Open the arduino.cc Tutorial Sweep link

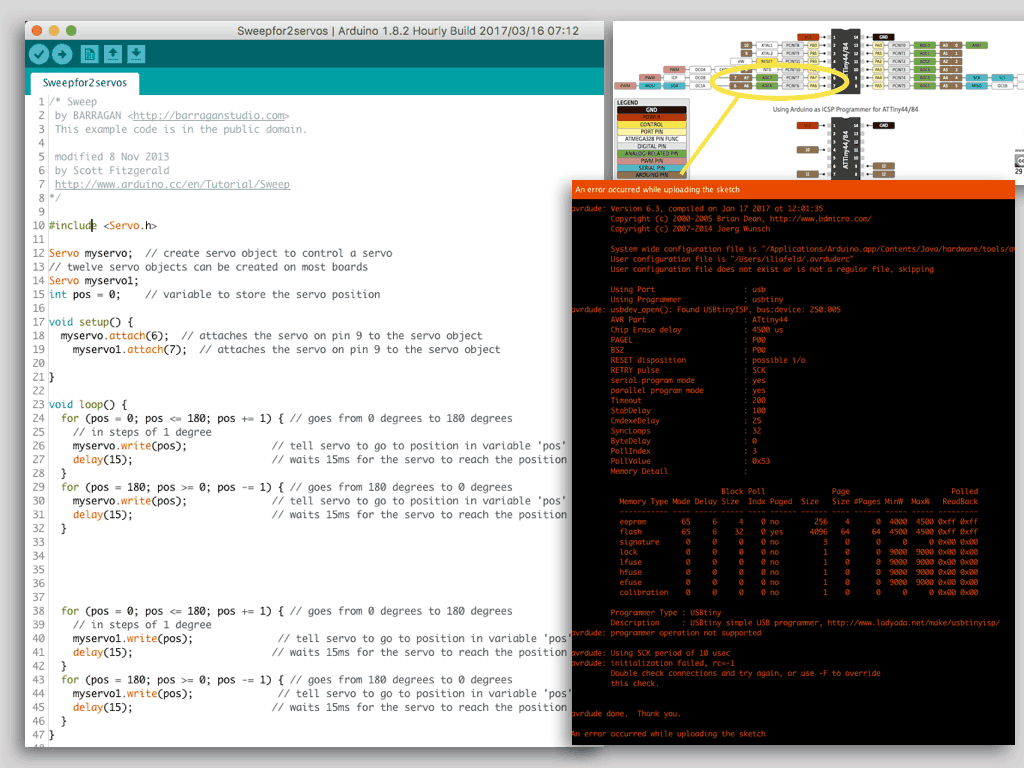point(172,184)
